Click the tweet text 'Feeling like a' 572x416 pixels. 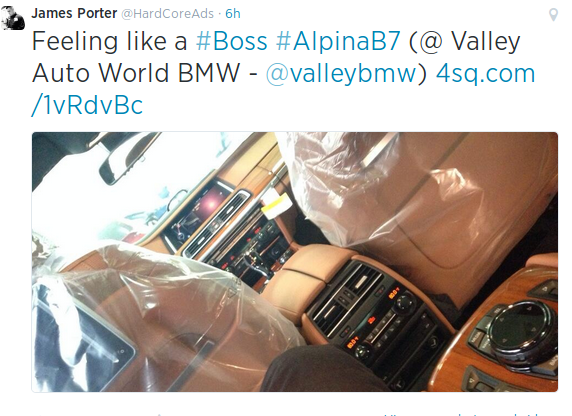pos(109,41)
